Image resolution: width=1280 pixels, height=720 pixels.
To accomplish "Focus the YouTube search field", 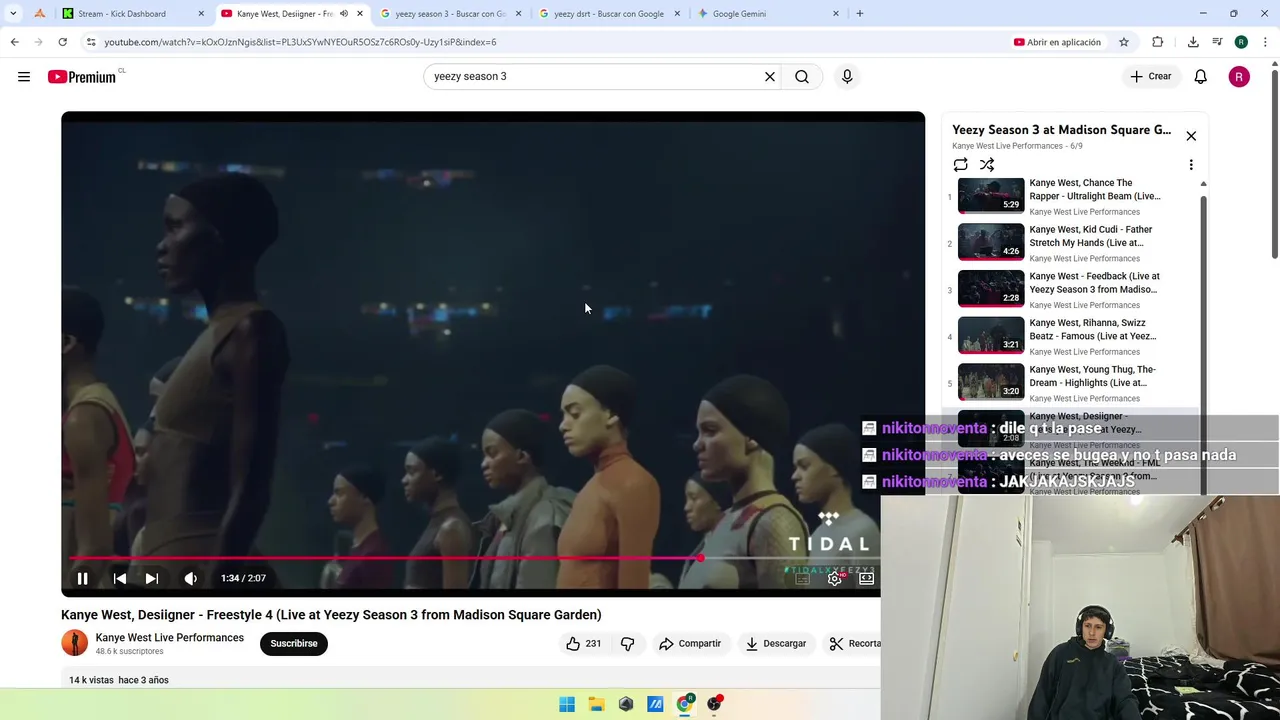I will (595, 77).
